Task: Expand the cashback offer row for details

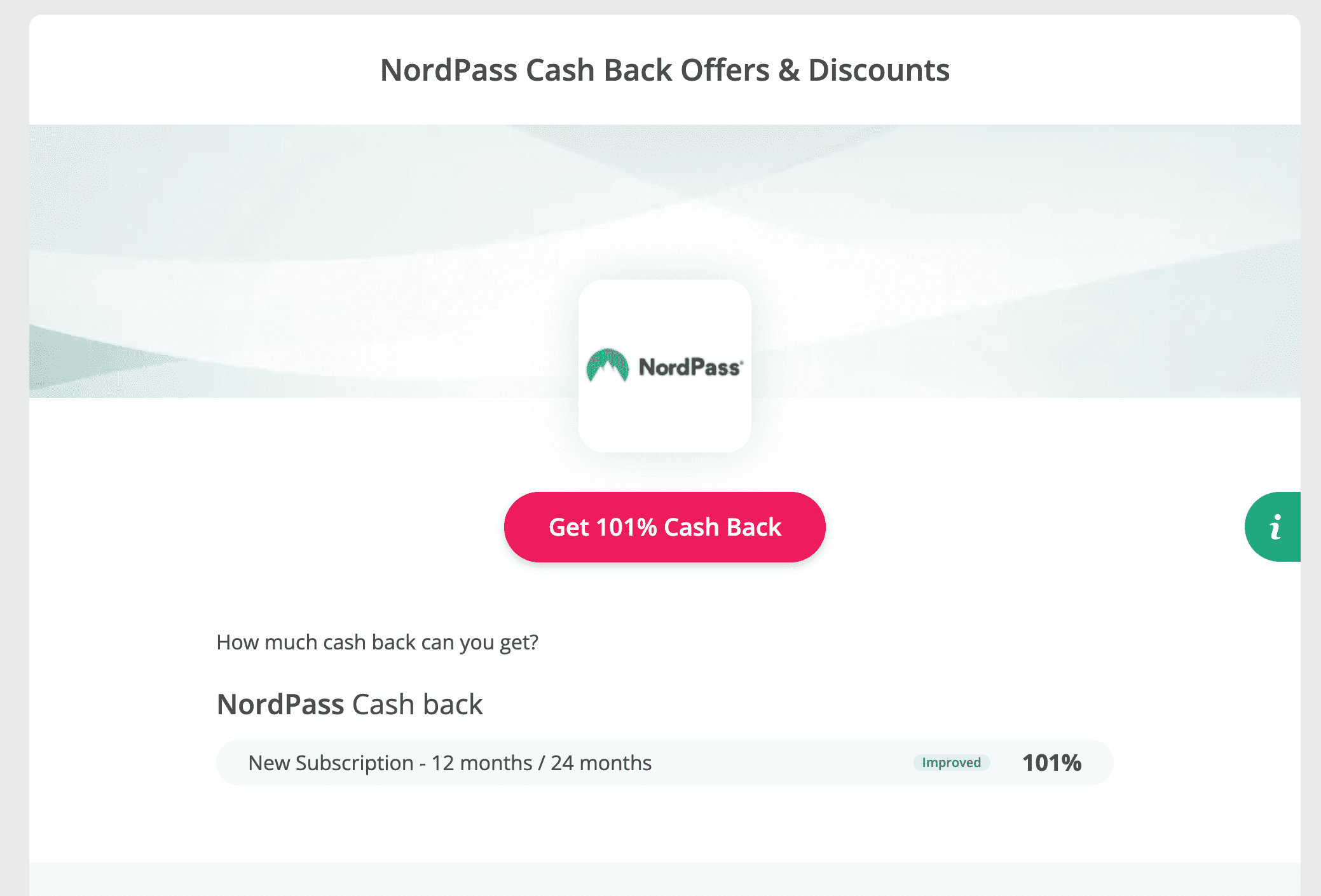Action: [664, 763]
